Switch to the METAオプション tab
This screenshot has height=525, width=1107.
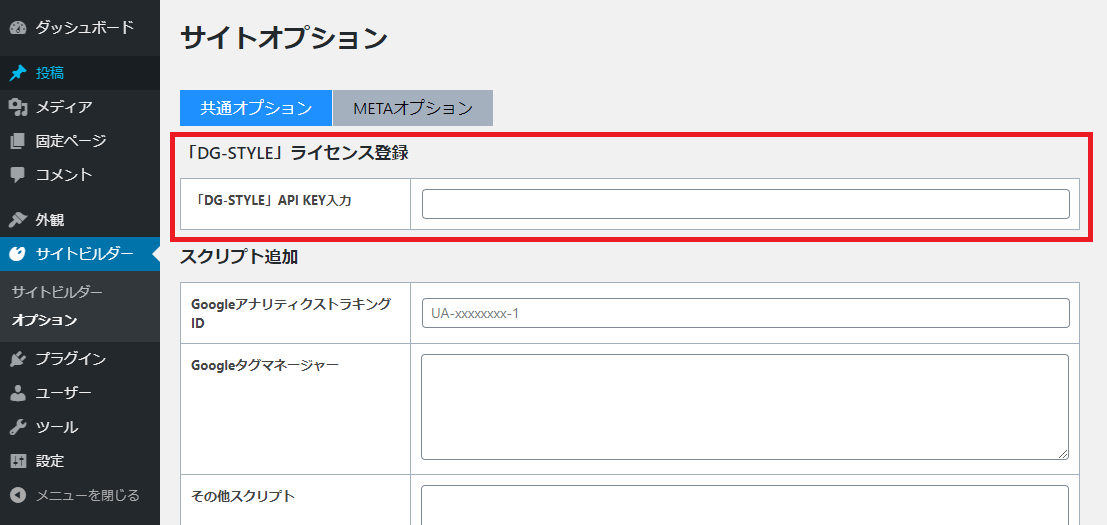pyautogui.click(x=412, y=108)
